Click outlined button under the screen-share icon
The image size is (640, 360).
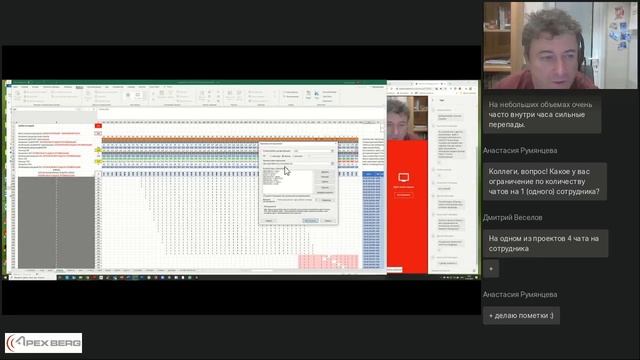pos(404,195)
